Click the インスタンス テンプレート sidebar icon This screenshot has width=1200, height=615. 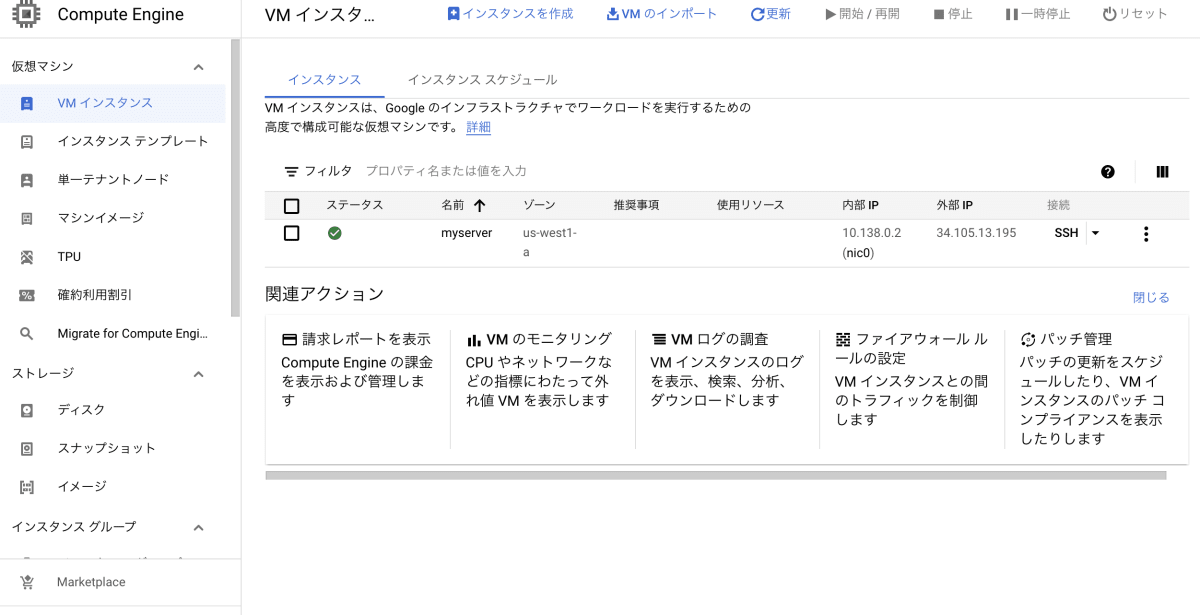(27, 141)
